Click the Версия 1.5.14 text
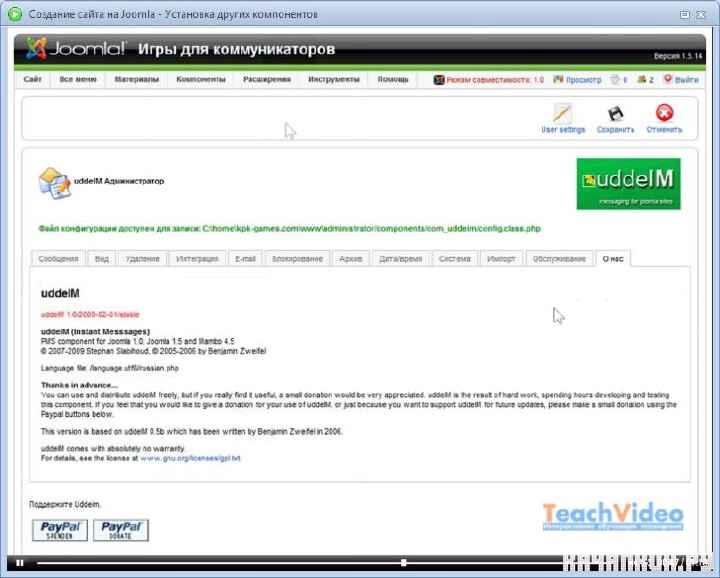The image size is (720, 578). pos(678,56)
